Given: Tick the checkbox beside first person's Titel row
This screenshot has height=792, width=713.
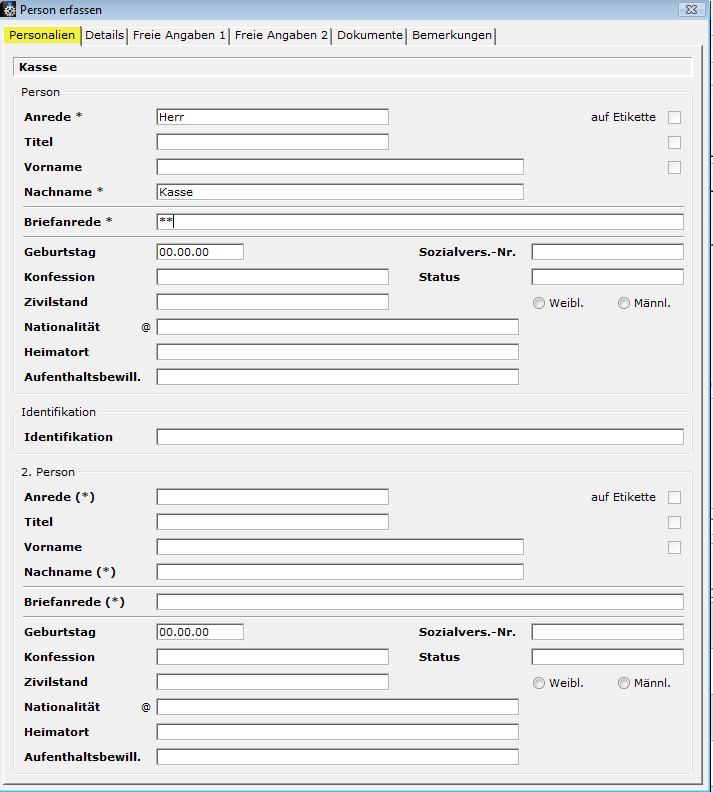Looking at the screenshot, I should pos(675,143).
